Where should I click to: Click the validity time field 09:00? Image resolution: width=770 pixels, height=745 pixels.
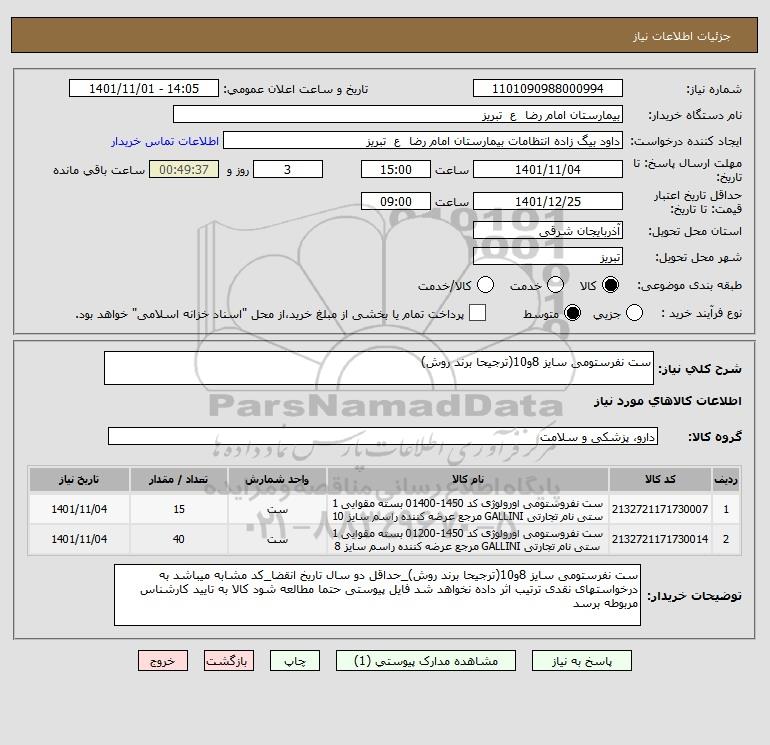coord(396,201)
